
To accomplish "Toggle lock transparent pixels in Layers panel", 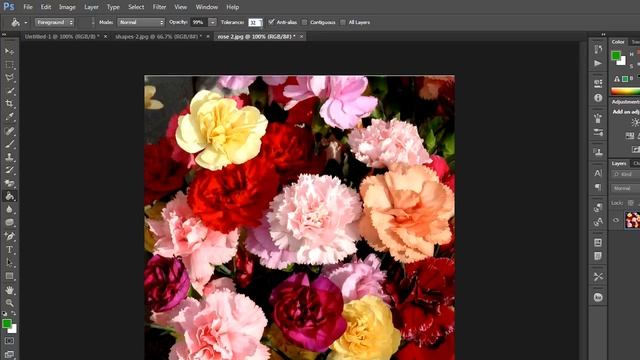I will pos(631,203).
